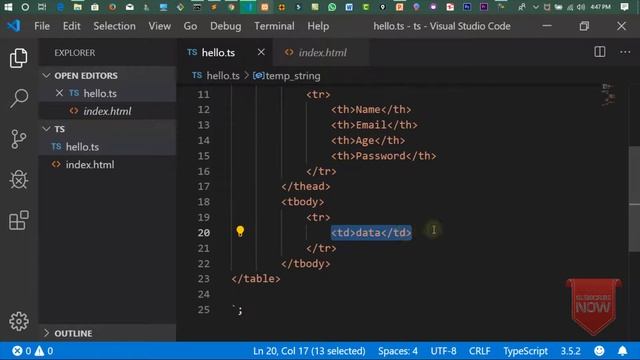The width and height of the screenshot is (640, 360).
Task: Open the Terminal menu
Action: [274, 26]
